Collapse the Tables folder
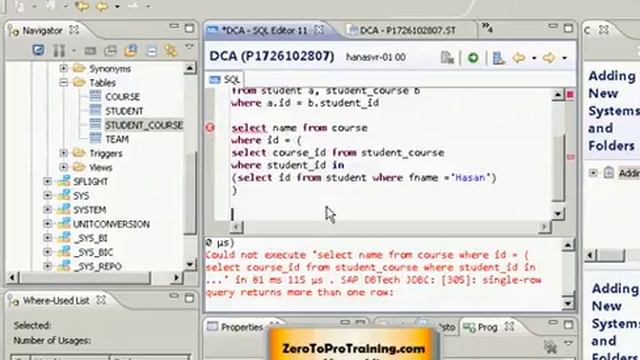640x360 pixels. [x=63, y=82]
